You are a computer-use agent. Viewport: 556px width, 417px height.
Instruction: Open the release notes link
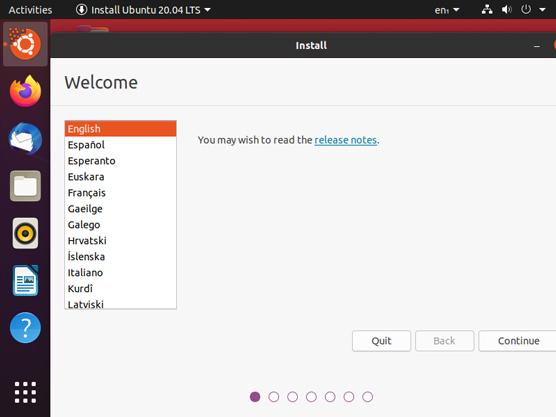345,140
